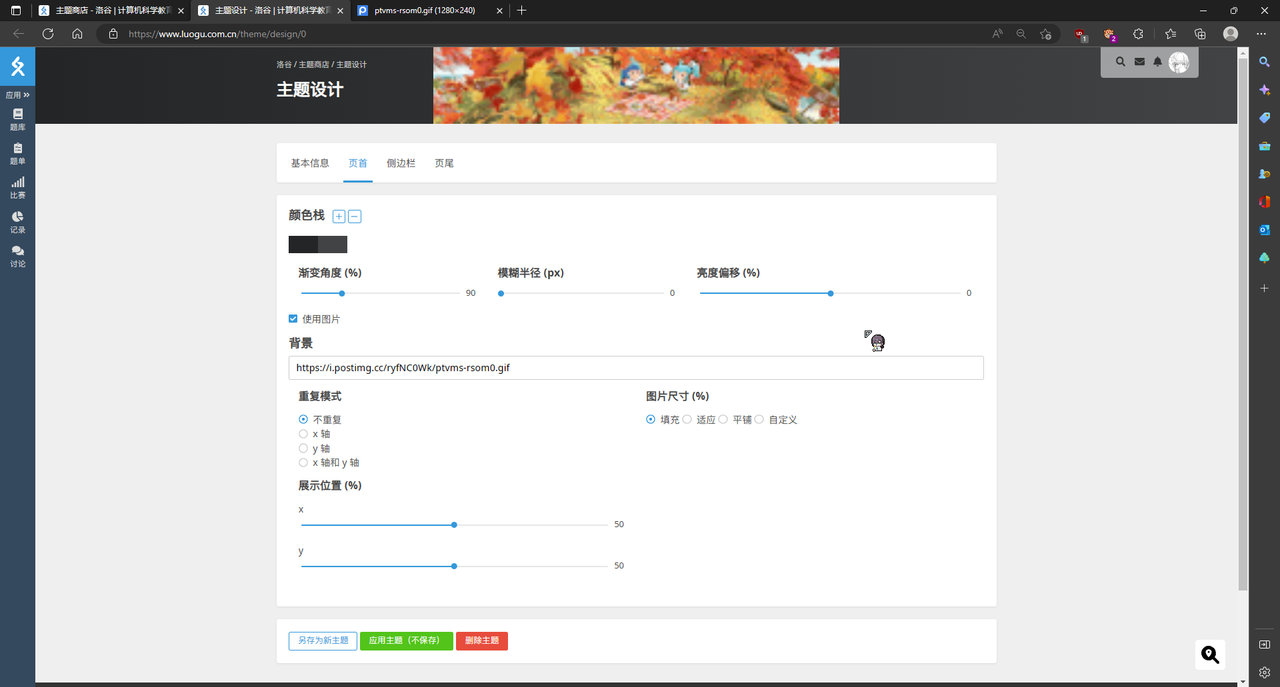Image resolution: width=1280 pixels, height=687 pixels.
Task: Remove a color with the minus icon
Action: click(x=354, y=216)
